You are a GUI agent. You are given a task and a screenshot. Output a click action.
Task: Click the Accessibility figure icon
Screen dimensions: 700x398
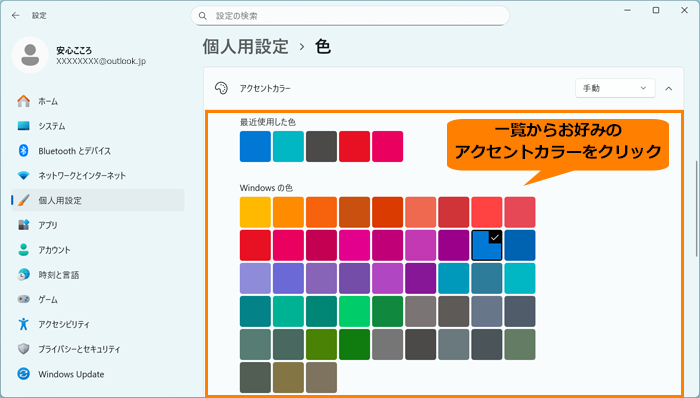(x=24, y=324)
